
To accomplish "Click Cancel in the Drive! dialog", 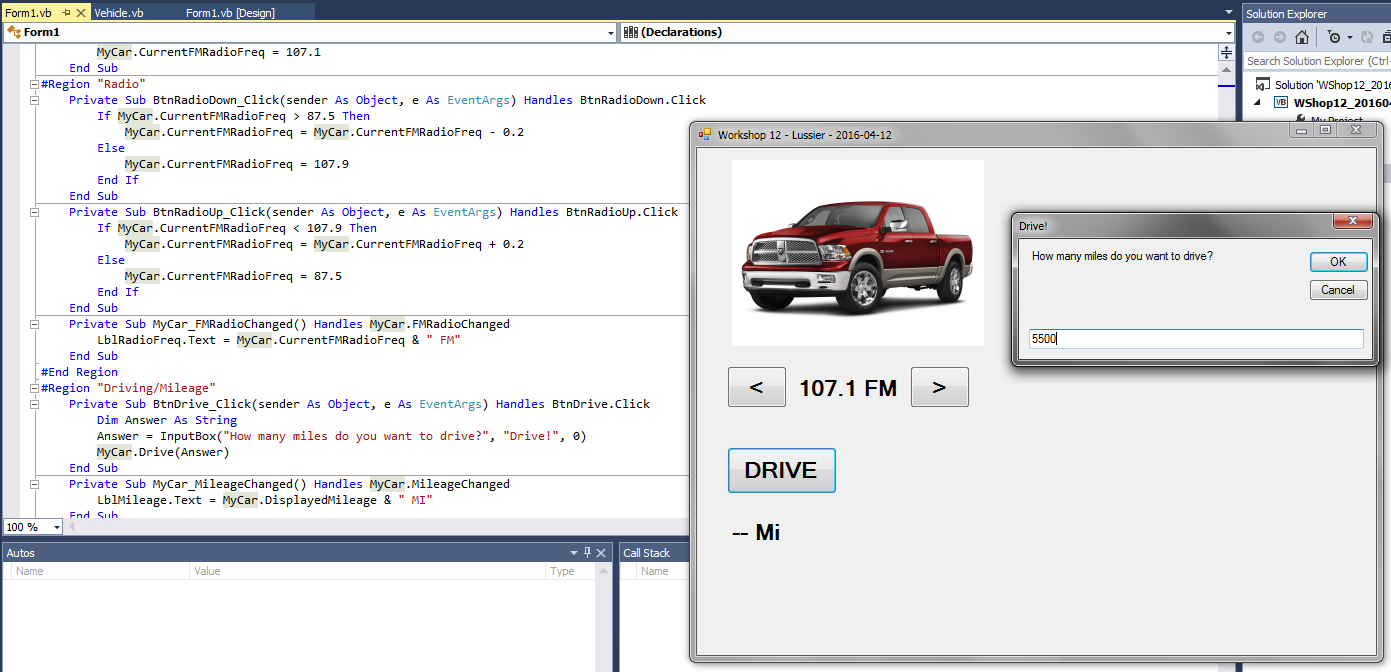I will click(1338, 290).
